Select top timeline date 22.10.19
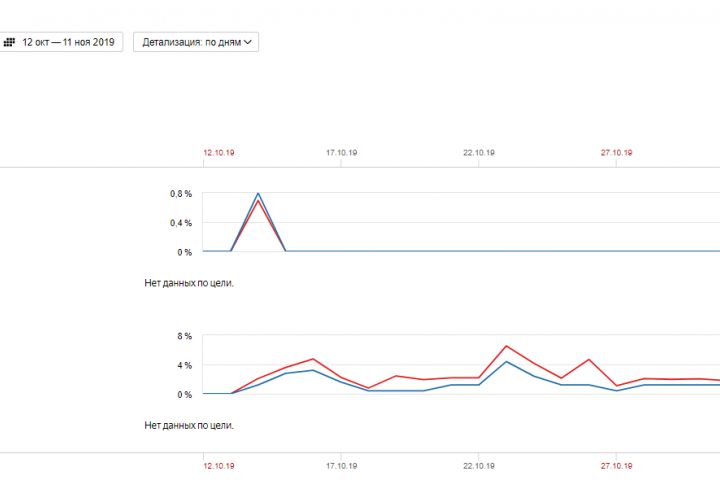Viewport: 720px width, 480px height. 479,152
